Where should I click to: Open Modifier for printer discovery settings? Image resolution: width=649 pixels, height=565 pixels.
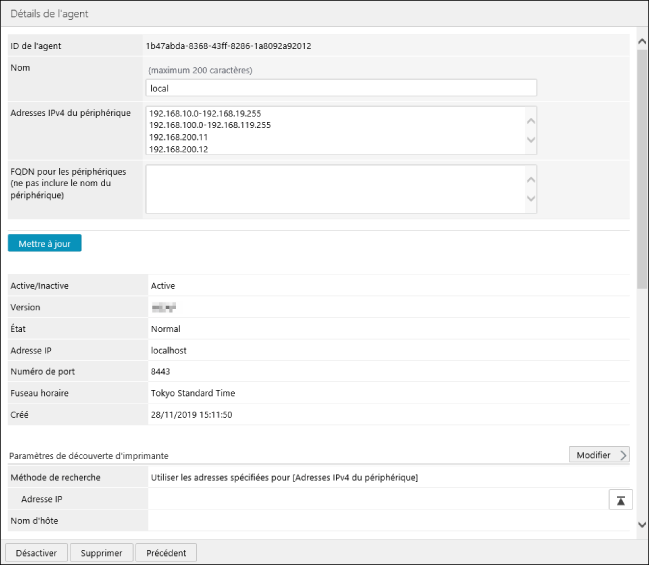point(599,455)
